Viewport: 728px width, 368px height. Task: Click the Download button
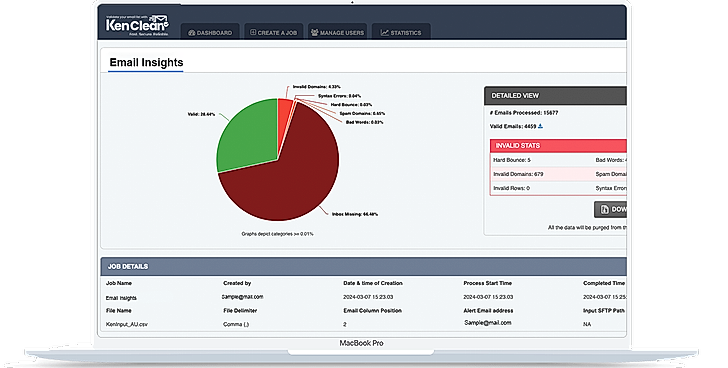point(610,210)
